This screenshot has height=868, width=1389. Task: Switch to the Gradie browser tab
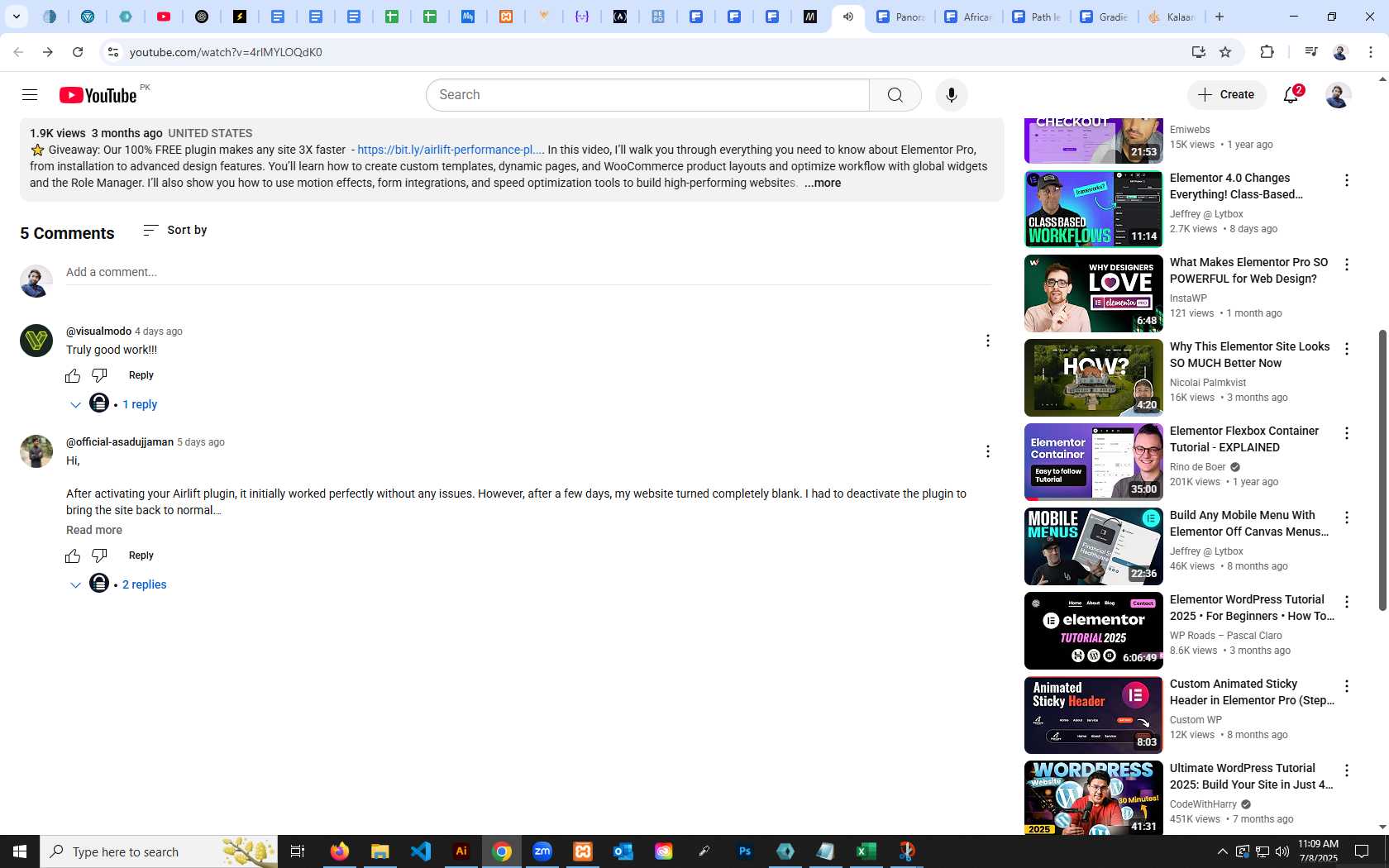1103,17
